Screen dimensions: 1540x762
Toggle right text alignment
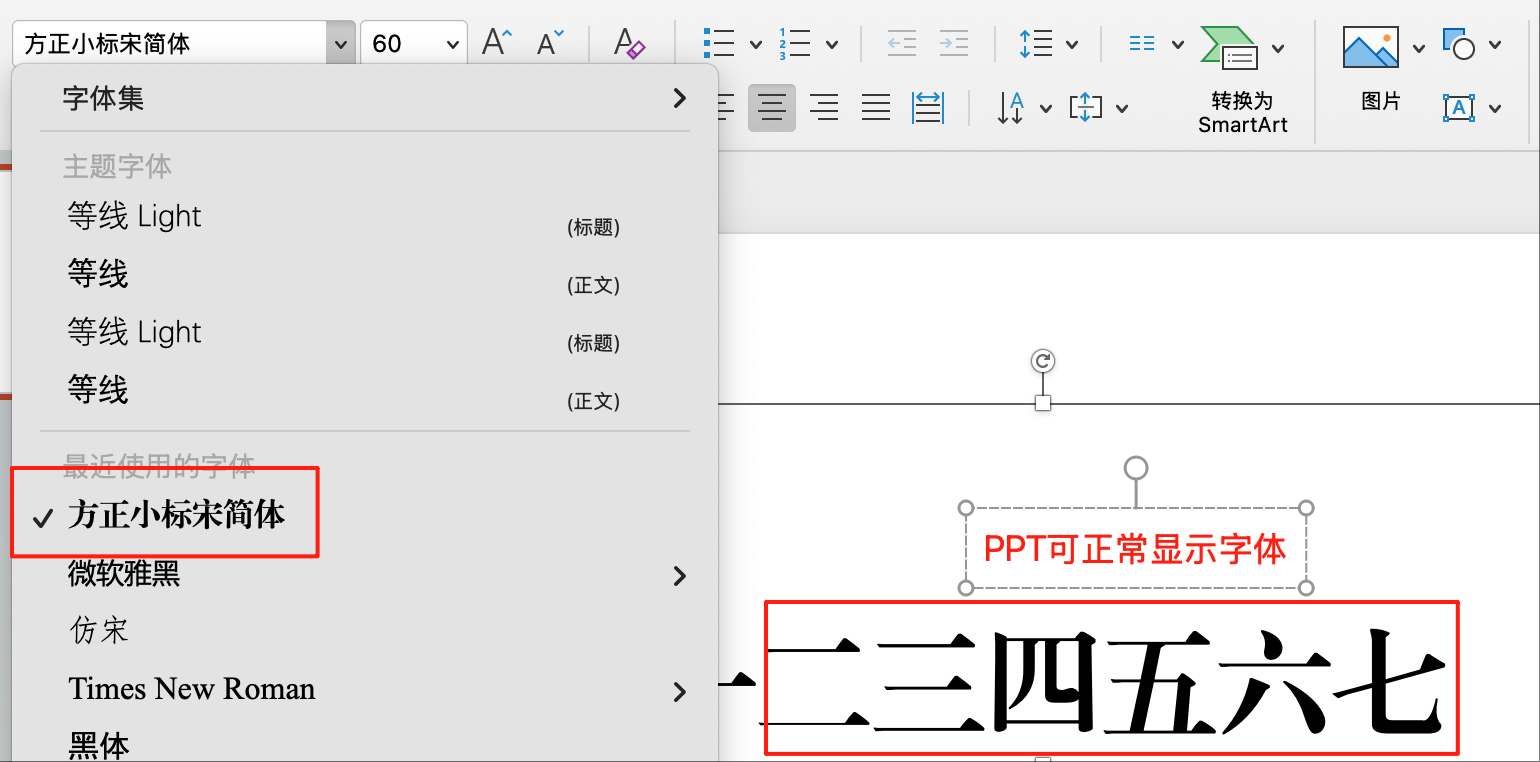click(x=824, y=107)
